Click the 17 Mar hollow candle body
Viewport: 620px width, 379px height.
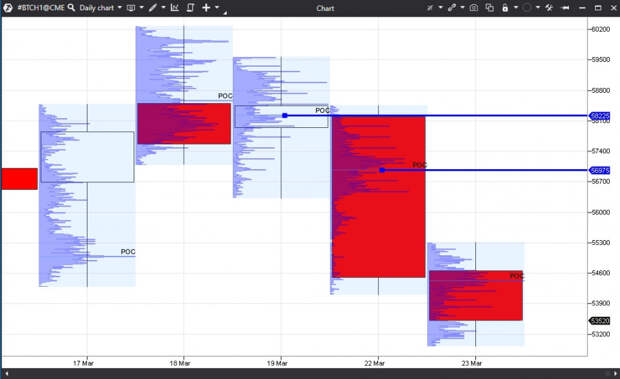pyautogui.click(x=87, y=157)
